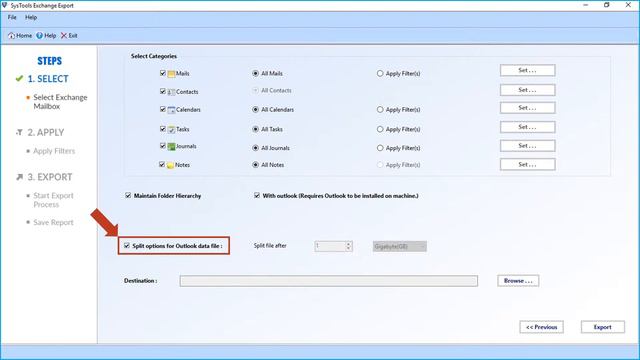Open the File menu
Image resolution: width=640 pixels, height=360 pixels.
pyautogui.click(x=12, y=17)
